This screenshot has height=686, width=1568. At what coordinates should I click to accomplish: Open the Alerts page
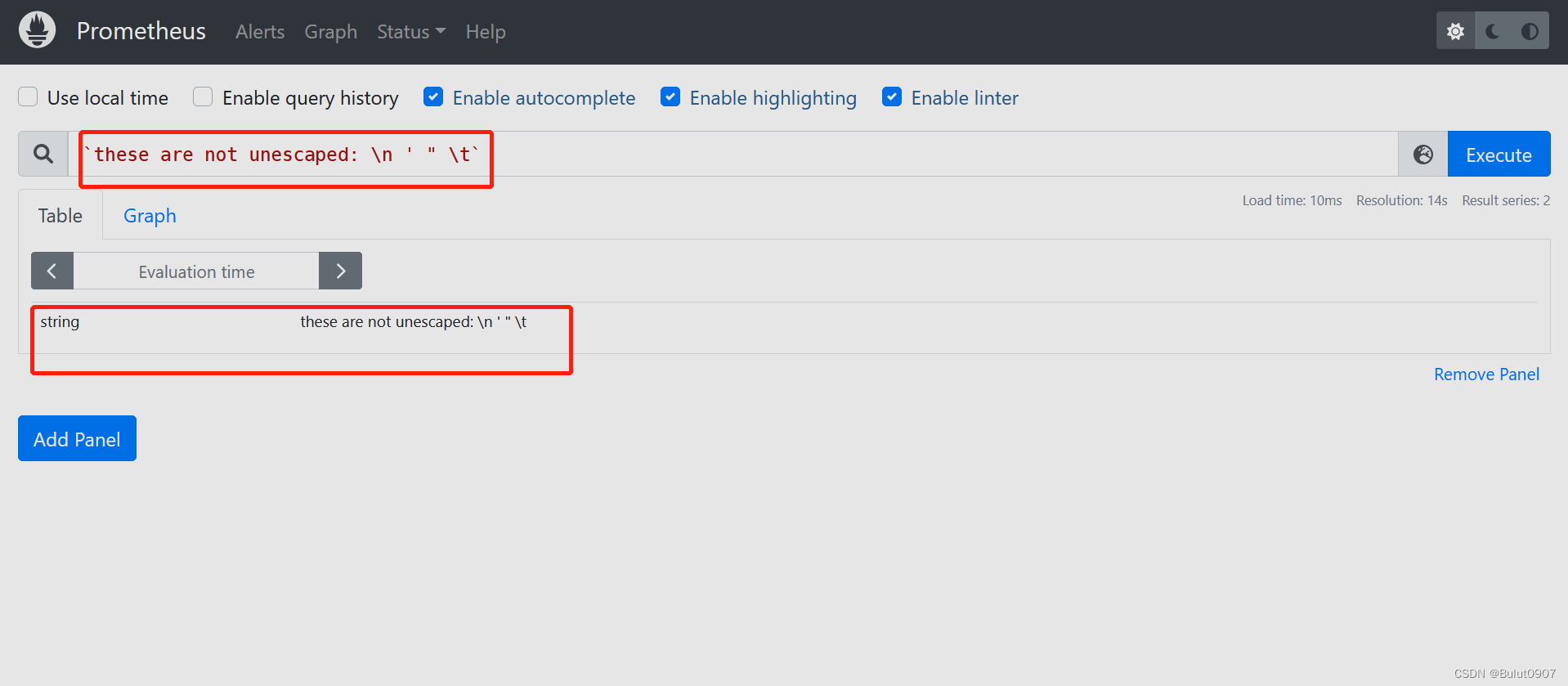point(260,32)
